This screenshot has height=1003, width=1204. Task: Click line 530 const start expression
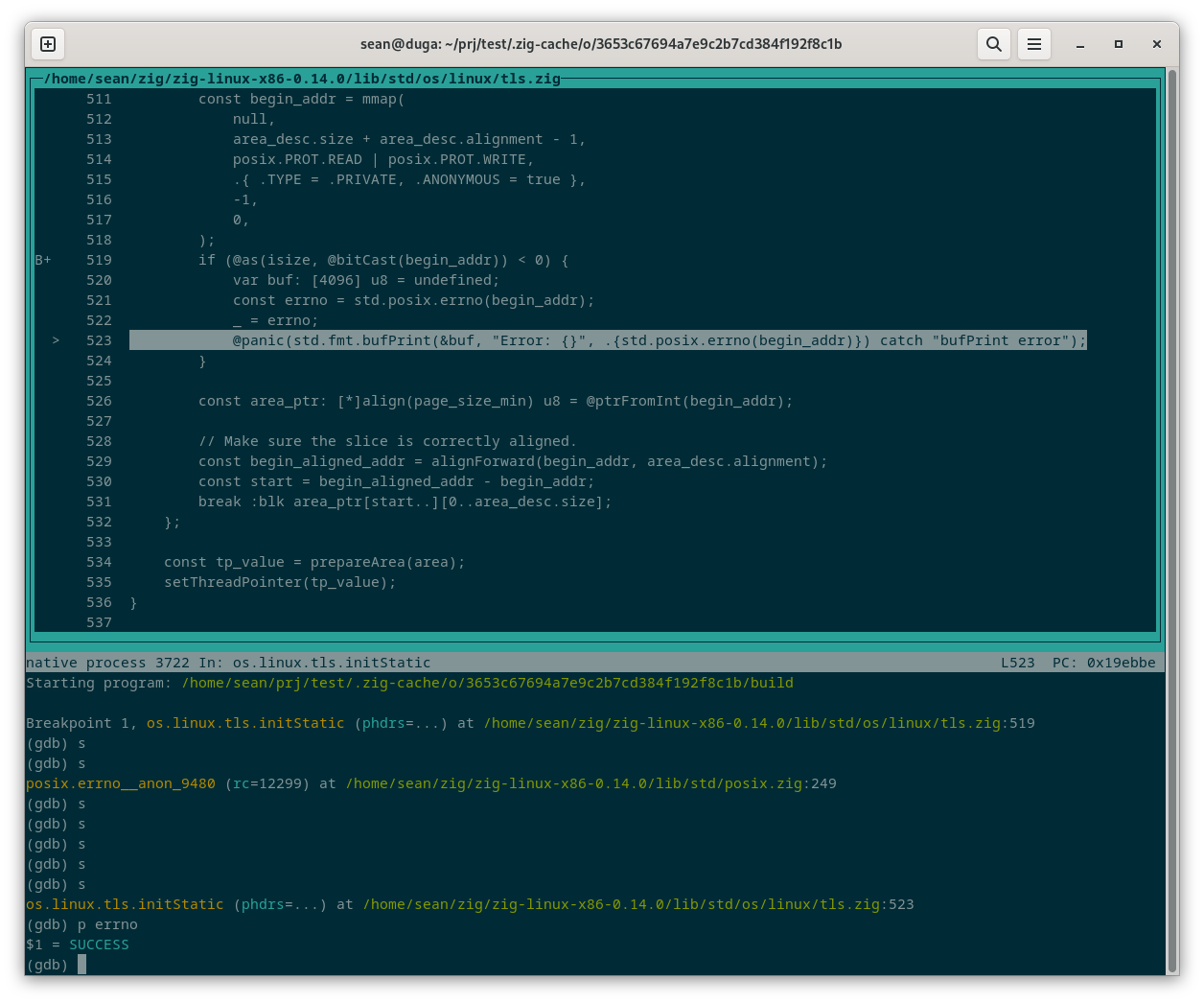click(396, 481)
